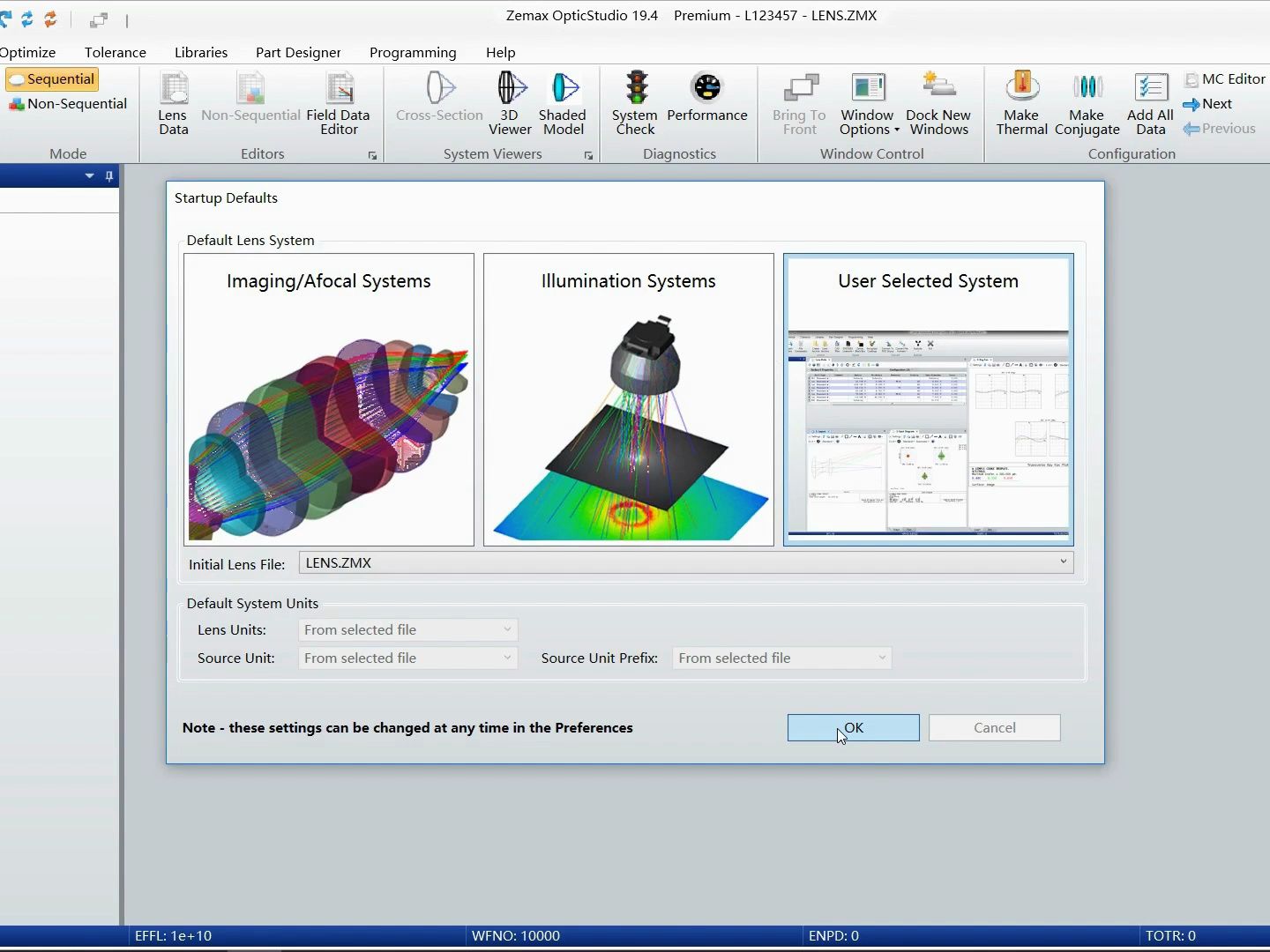1270x952 pixels.
Task: Click TOTR value in status bar
Action: [x=1170, y=936]
